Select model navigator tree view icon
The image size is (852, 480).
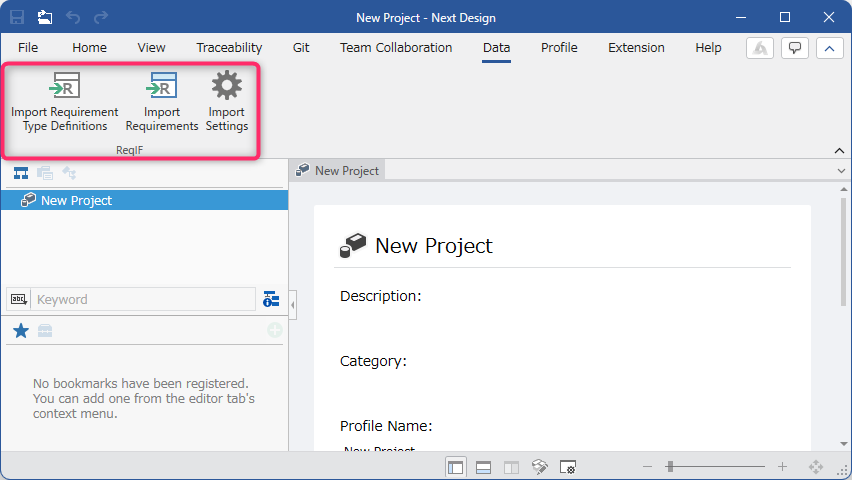21,173
